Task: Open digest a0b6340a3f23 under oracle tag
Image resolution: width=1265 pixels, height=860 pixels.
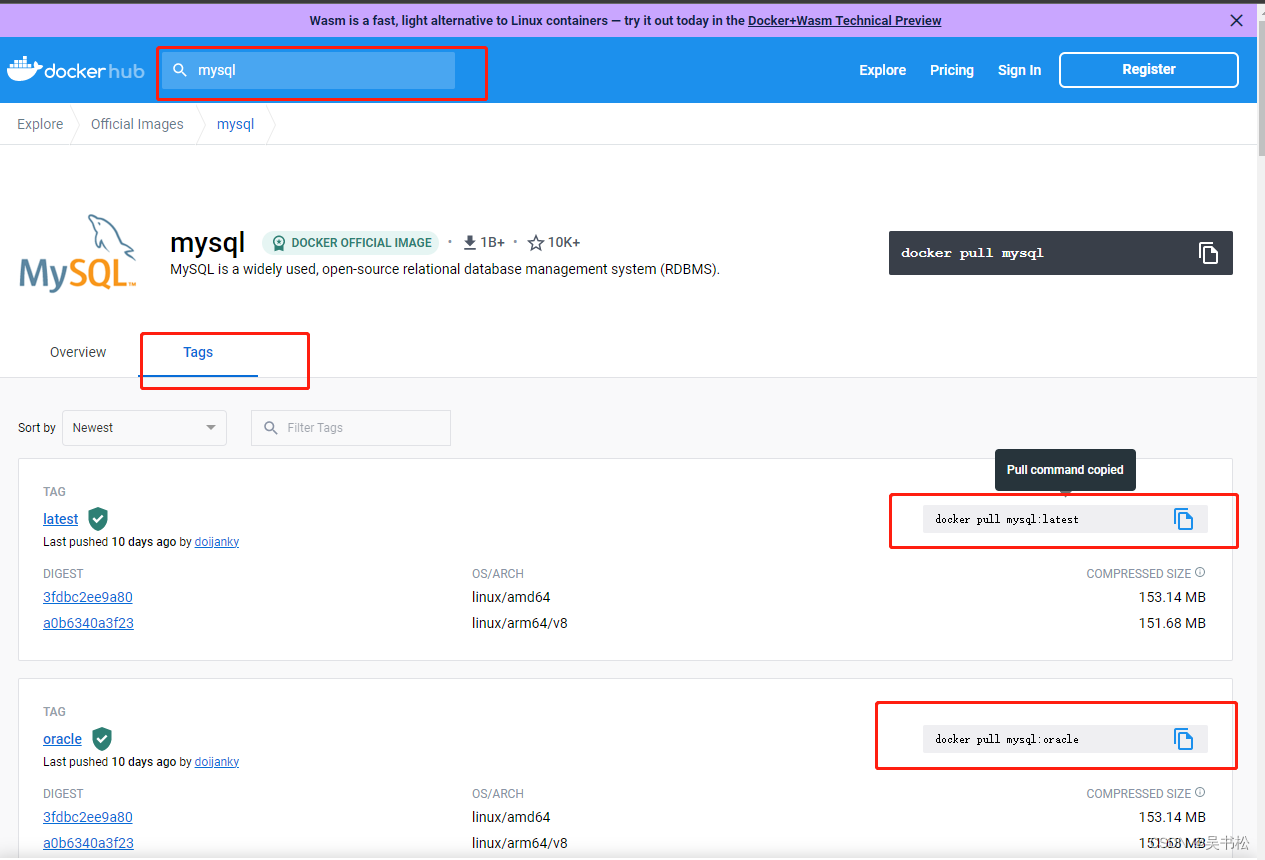Action: pos(88,843)
